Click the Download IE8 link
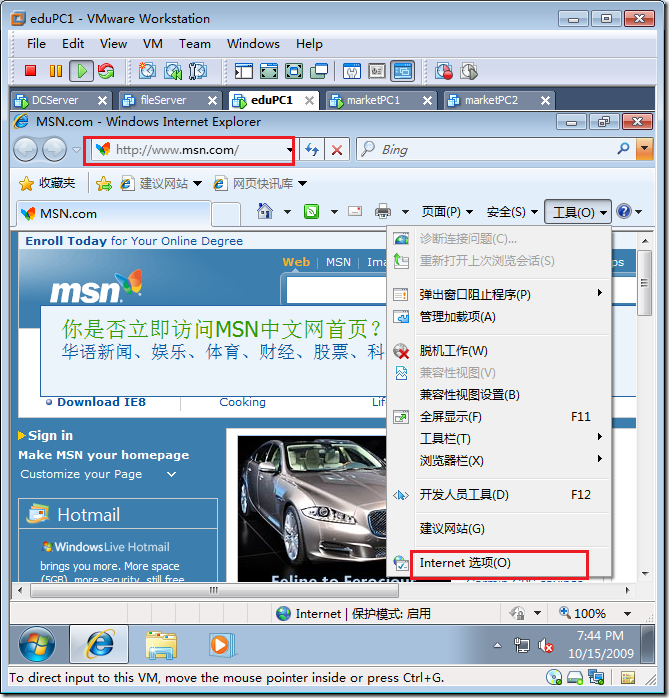The width and height of the screenshot is (669, 698). click(101, 402)
